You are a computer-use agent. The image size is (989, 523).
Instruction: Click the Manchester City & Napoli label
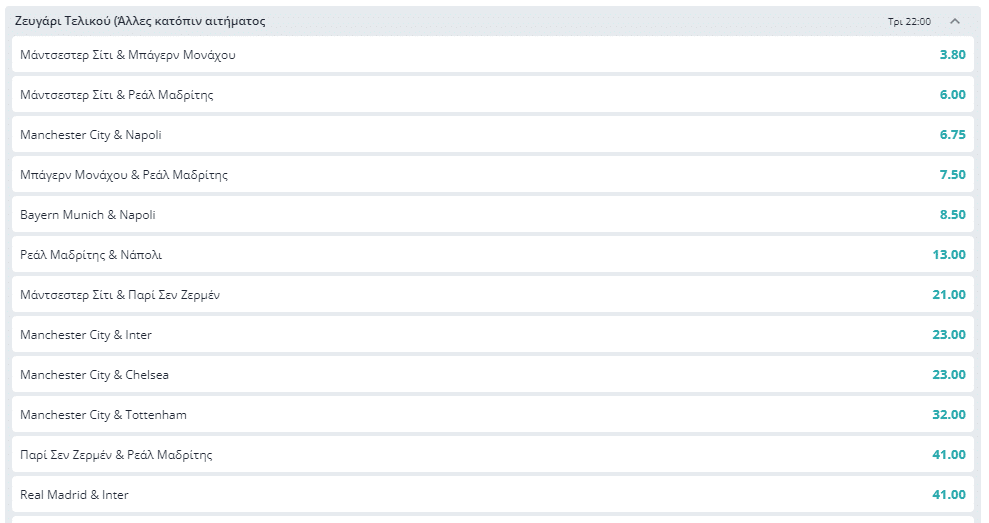pyautogui.click(x=91, y=135)
